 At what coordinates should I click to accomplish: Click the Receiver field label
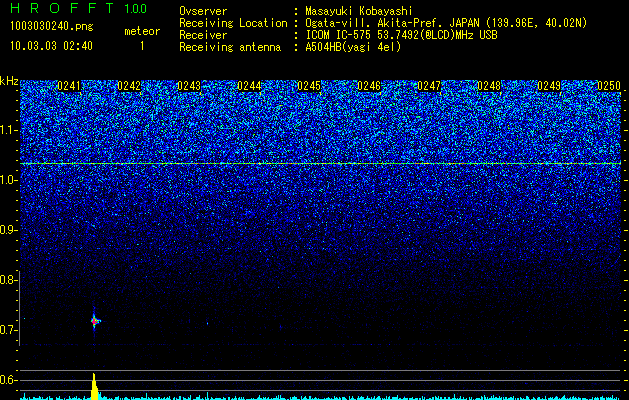[203, 35]
